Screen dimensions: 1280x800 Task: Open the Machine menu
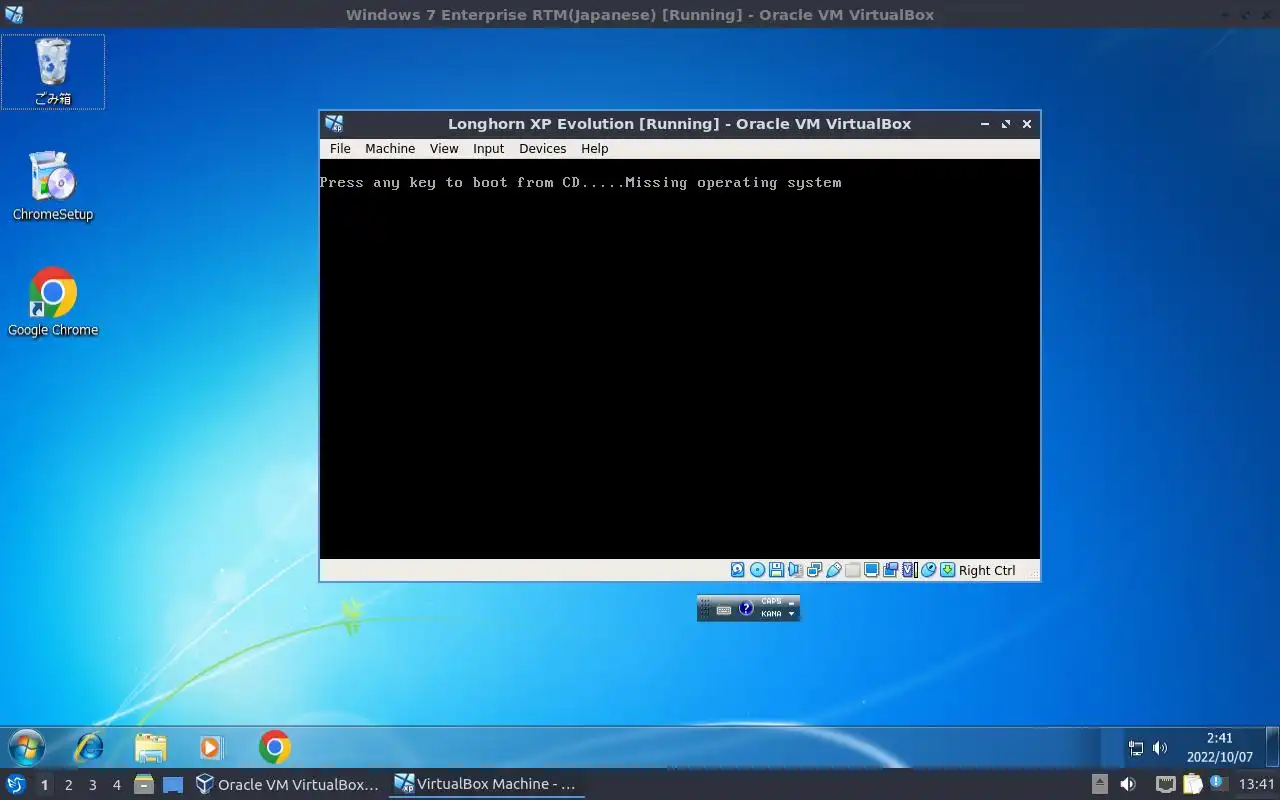[x=389, y=148]
